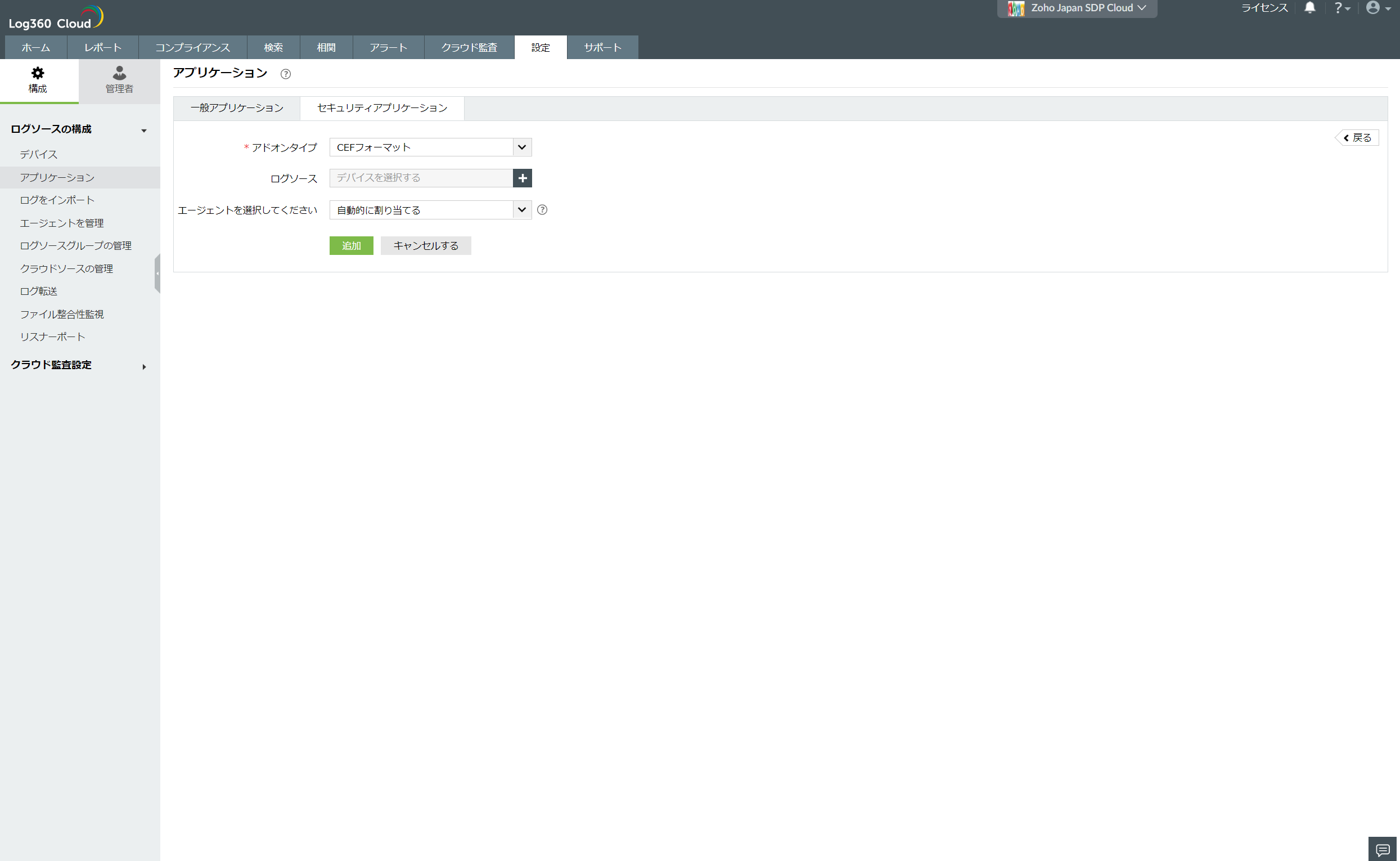Click the デバイスを選択する input field
Image resolution: width=1400 pixels, height=861 pixels.
421,178
